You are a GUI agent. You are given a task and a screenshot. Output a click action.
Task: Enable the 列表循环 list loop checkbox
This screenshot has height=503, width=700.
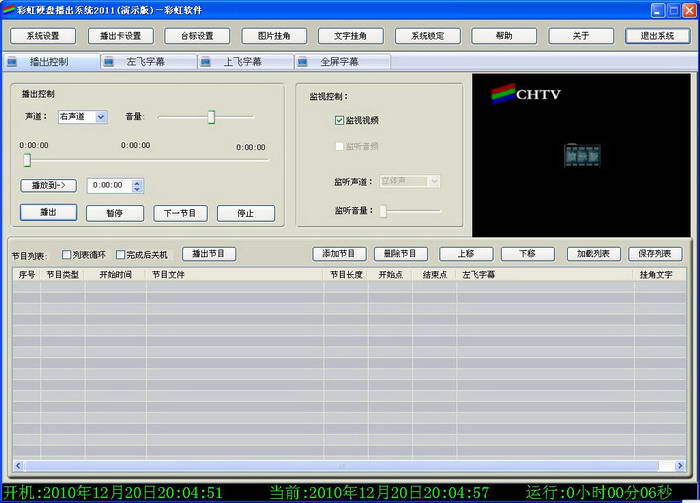pyautogui.click(x=67, y=254)
